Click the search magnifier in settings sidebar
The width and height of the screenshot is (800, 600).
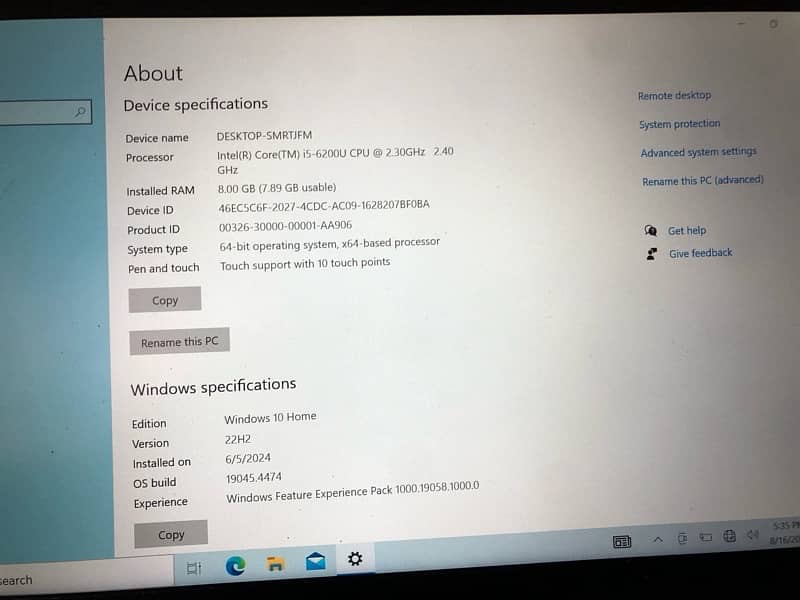pyautogui.click(x=80, y=112)
